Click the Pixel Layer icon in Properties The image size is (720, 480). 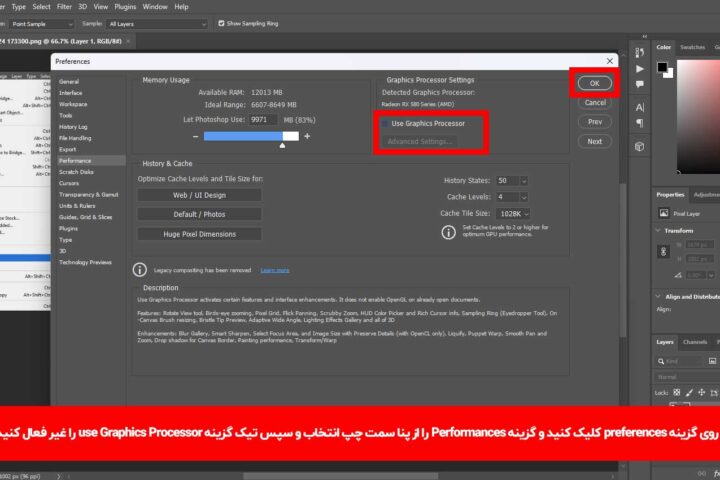(x=664, y=213)
